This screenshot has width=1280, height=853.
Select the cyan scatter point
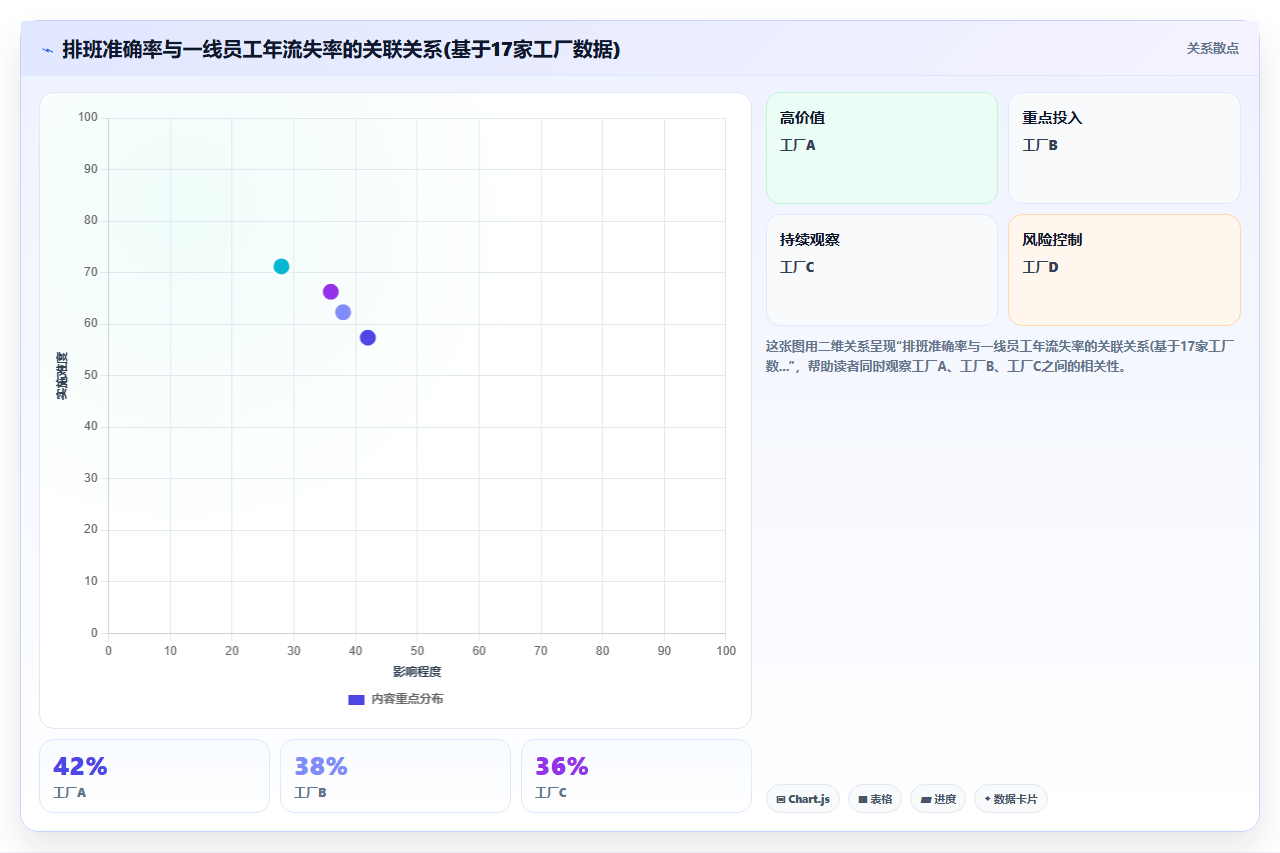click(x=281, y=266)
